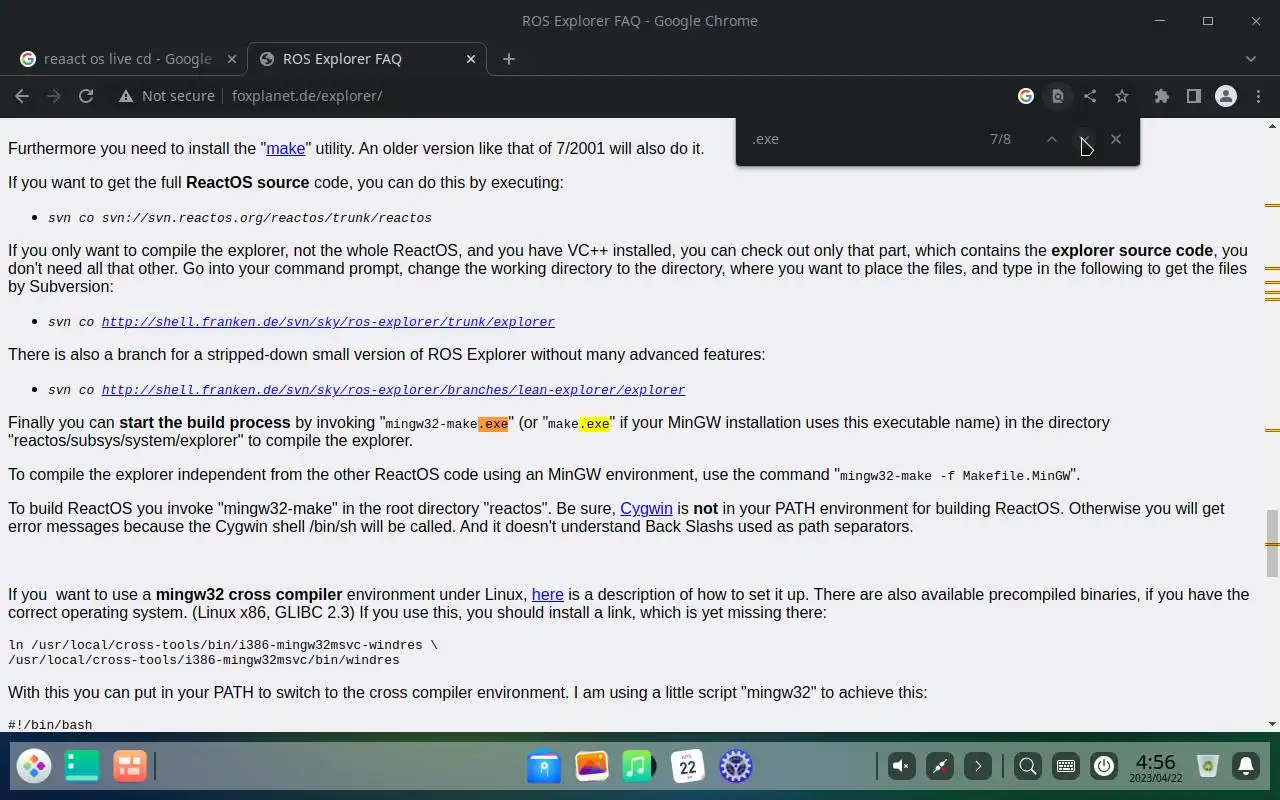Open Not secure site information
The image size is (1280, 800).
point(166,96)
